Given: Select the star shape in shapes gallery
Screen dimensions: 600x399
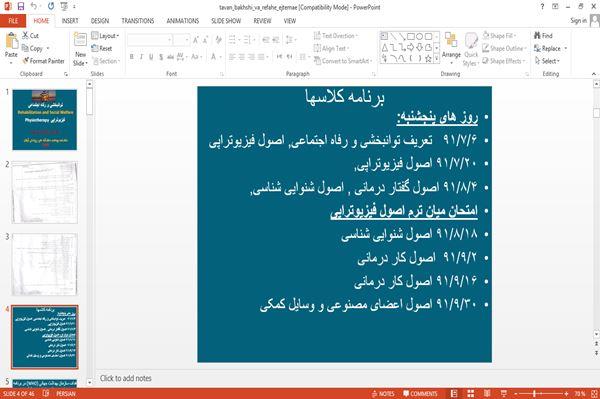Looking at the screenshot, I should 428,58.
